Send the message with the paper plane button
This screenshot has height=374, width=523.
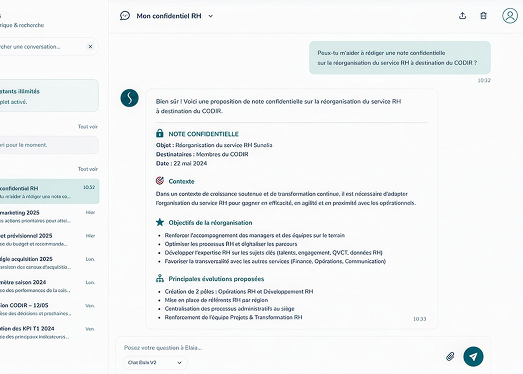click(x=473, y=357)
